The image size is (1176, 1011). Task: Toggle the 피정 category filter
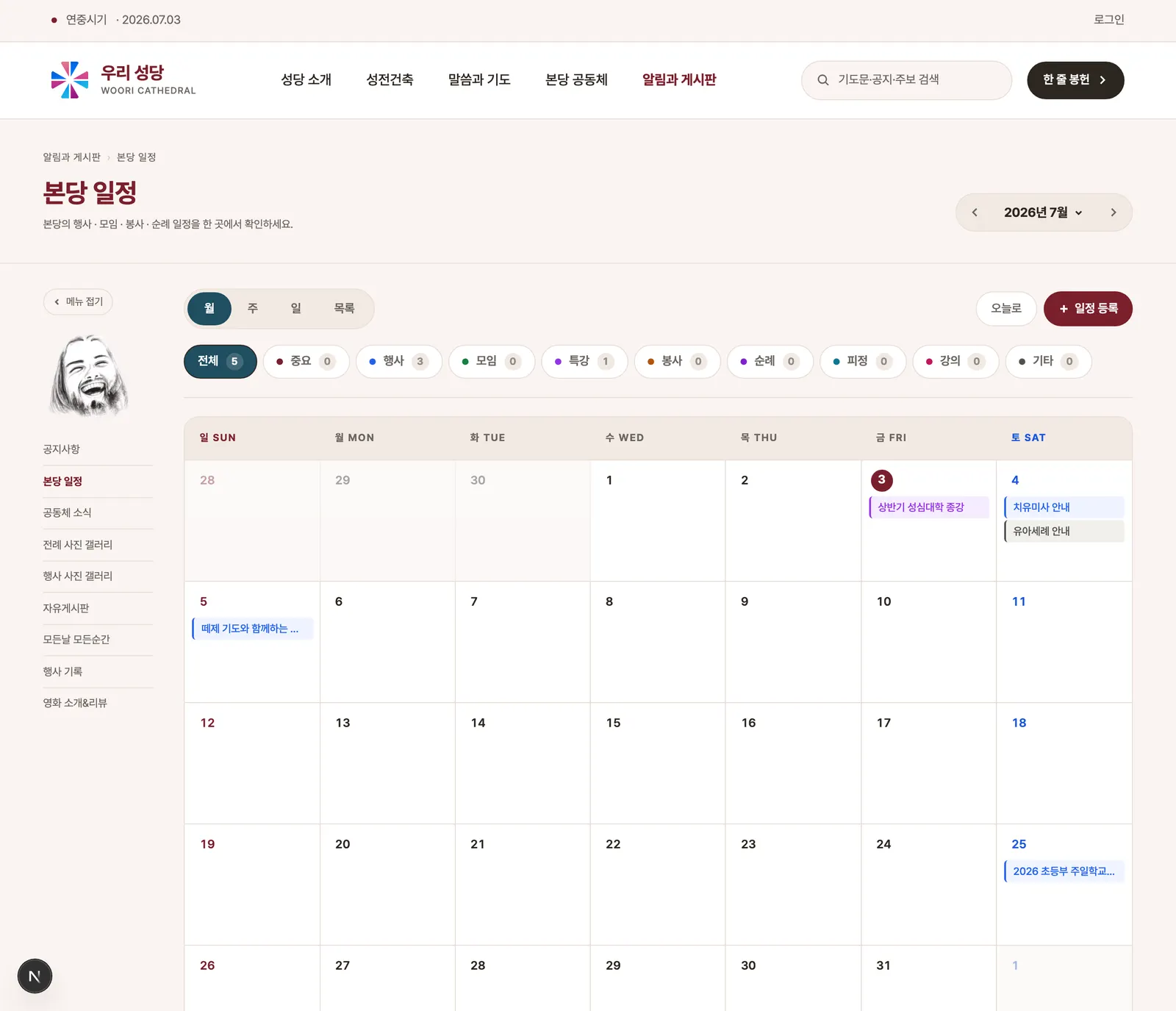863,361
